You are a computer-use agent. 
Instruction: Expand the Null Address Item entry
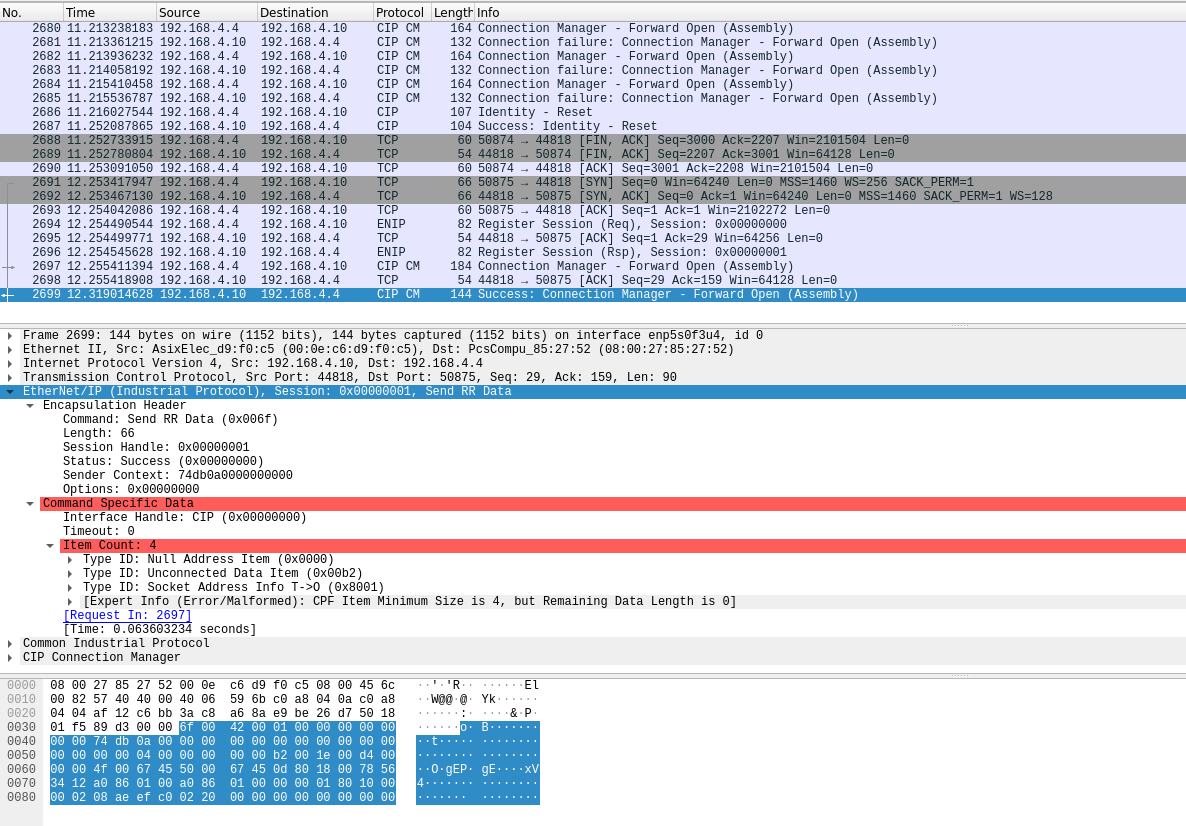68,559
